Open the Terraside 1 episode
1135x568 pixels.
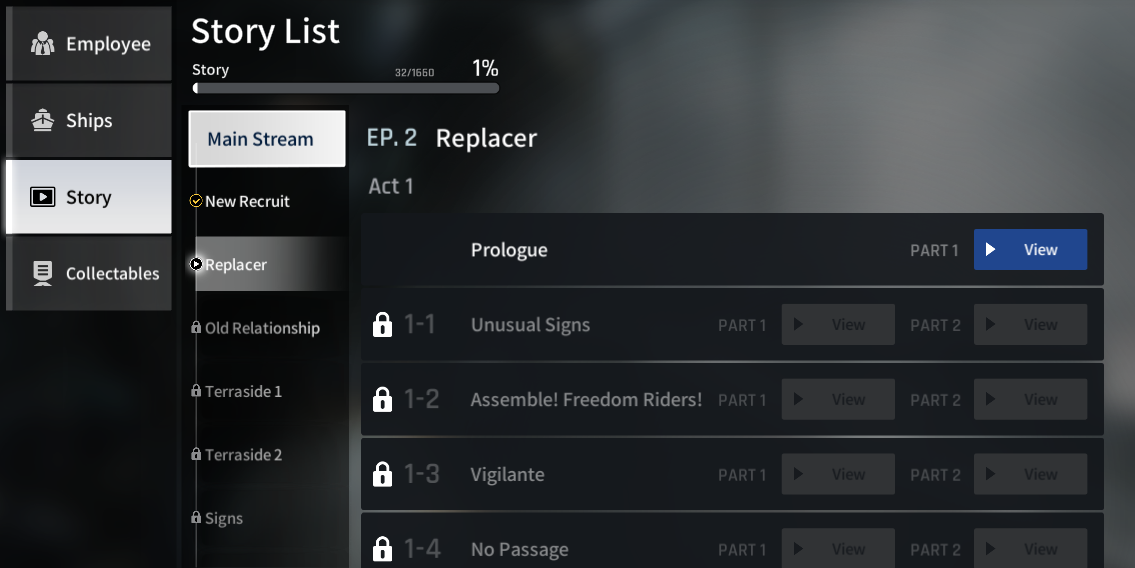[243, 391]
